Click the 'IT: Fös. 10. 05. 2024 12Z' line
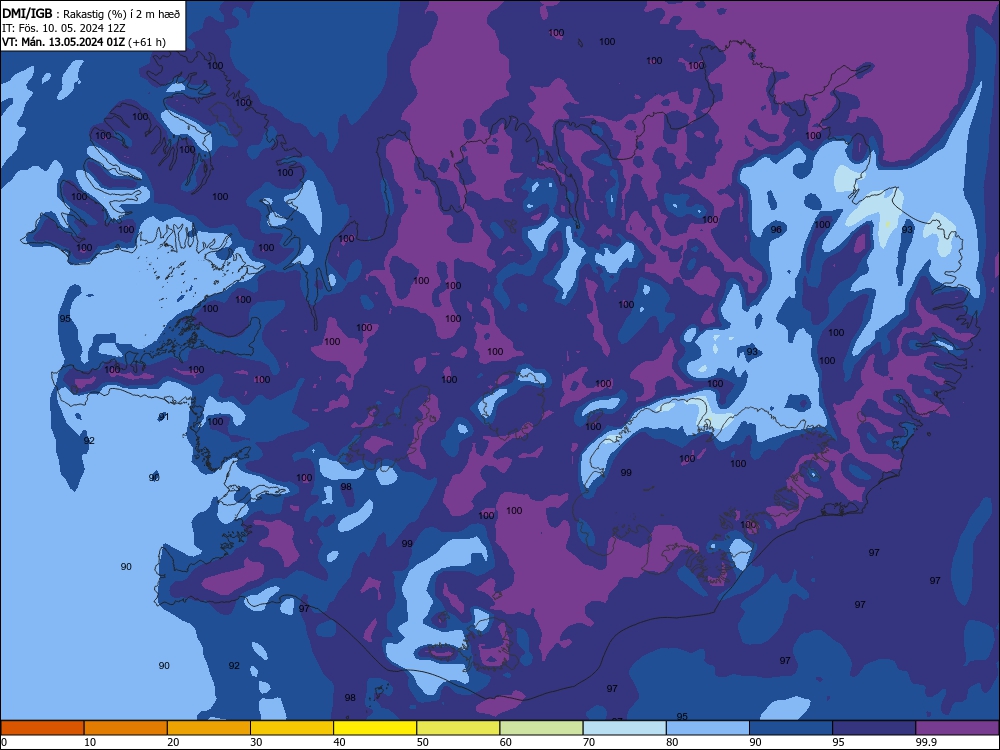Viewport: 1000px width, 750px height. click(x=64, y=28)
